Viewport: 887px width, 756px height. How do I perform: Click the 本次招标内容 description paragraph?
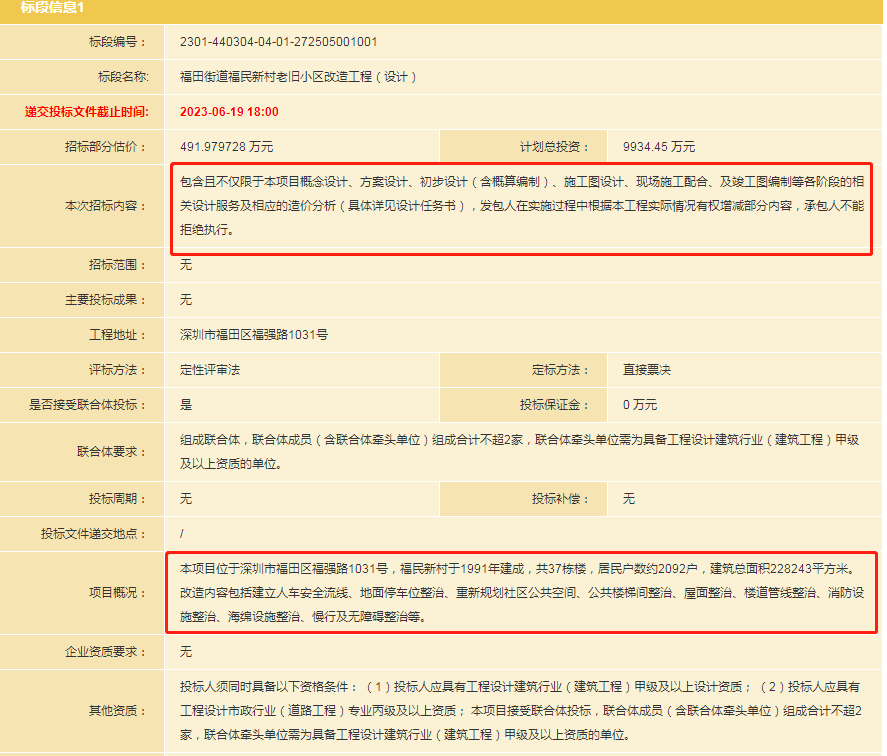(x=521, y=206)
